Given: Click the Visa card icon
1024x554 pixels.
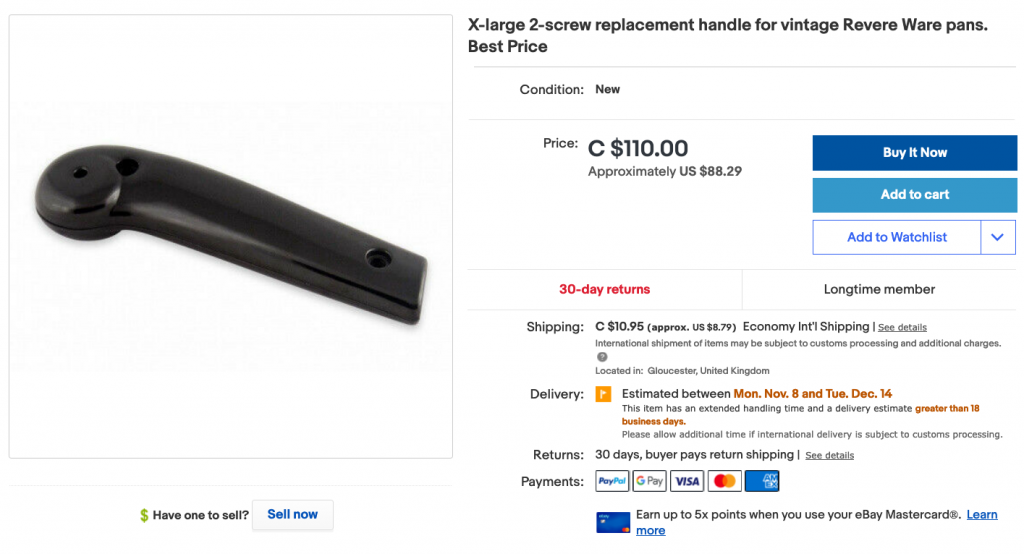Looking at the screenshot, I should pyautogui.click(x=687, y=481).
